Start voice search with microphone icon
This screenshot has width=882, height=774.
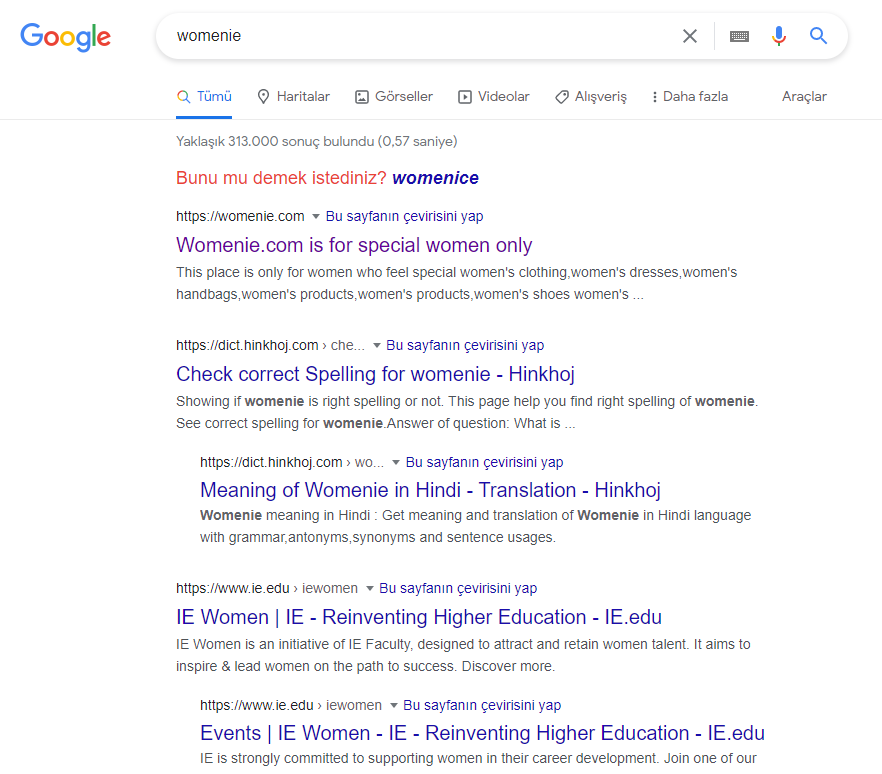778,36
